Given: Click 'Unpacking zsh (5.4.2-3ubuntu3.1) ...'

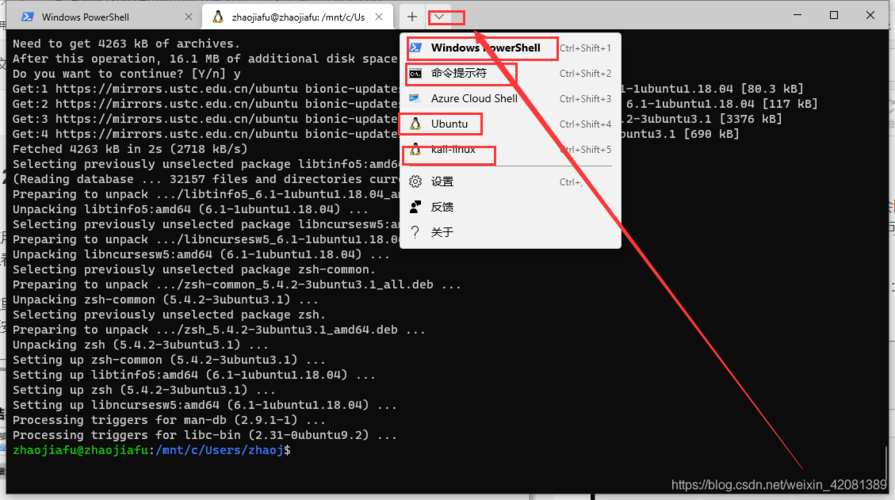Looking at the screenshot, I should click(140, 345).
